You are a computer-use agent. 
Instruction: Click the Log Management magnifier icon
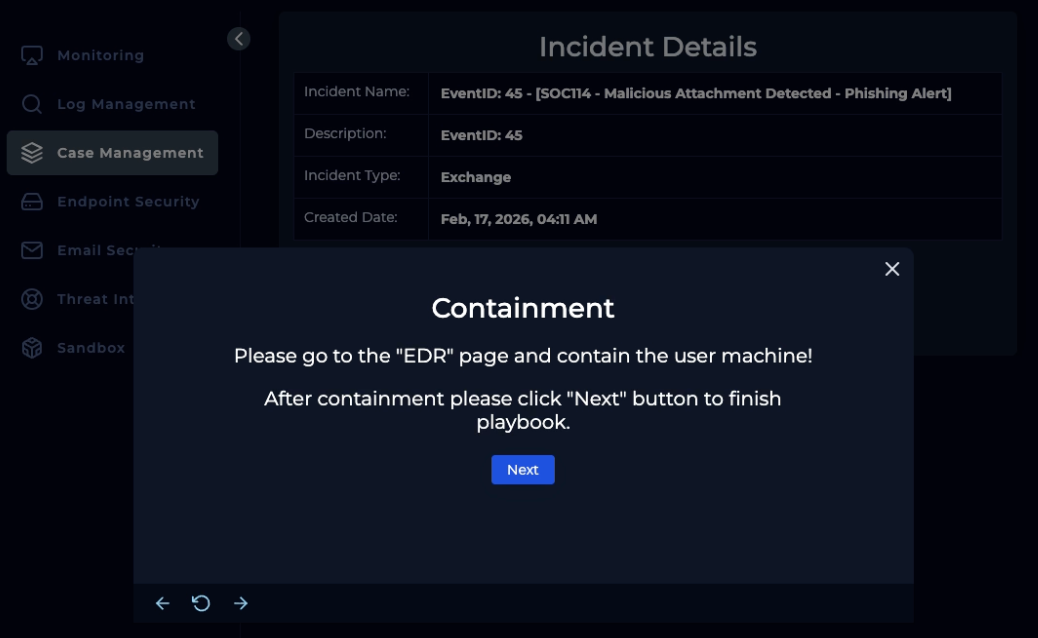(32, 104)
